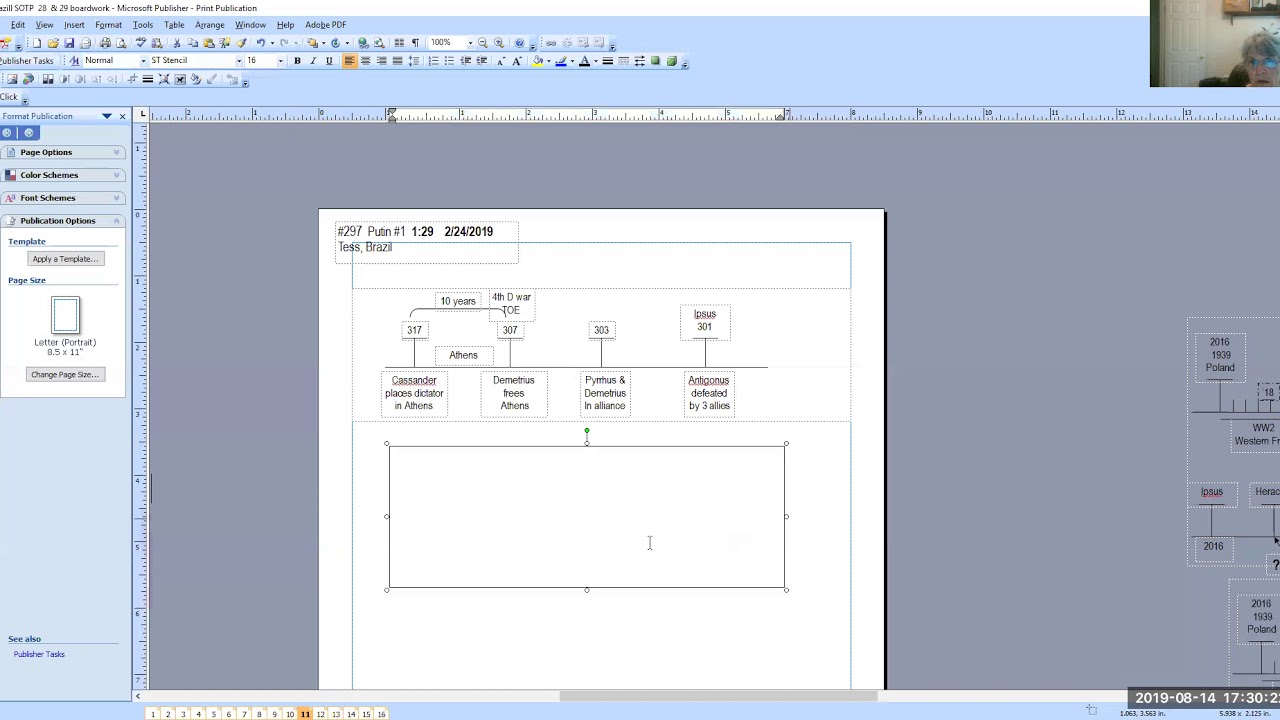Open the Publisher Tasks link
This screenshot has height=720, width=1280.
[39, 654]
